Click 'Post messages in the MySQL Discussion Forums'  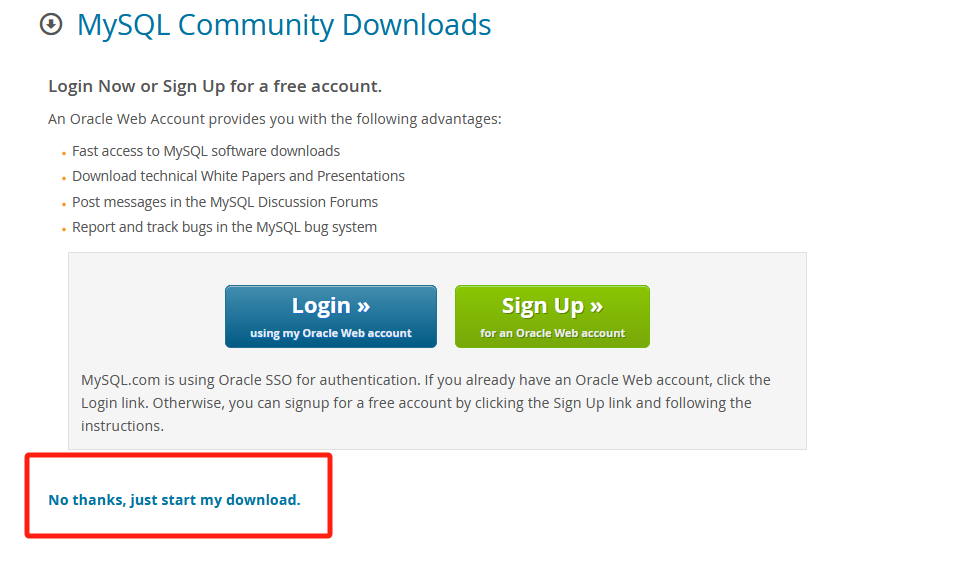tap(225, 202)
